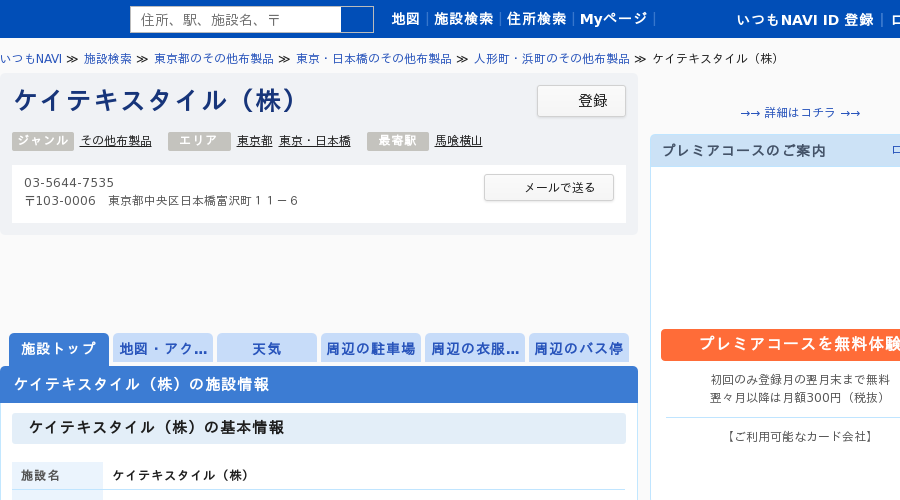
Task: Open the 施設検索 menu item
Action: pyautogui.click(x=464, y=19)
